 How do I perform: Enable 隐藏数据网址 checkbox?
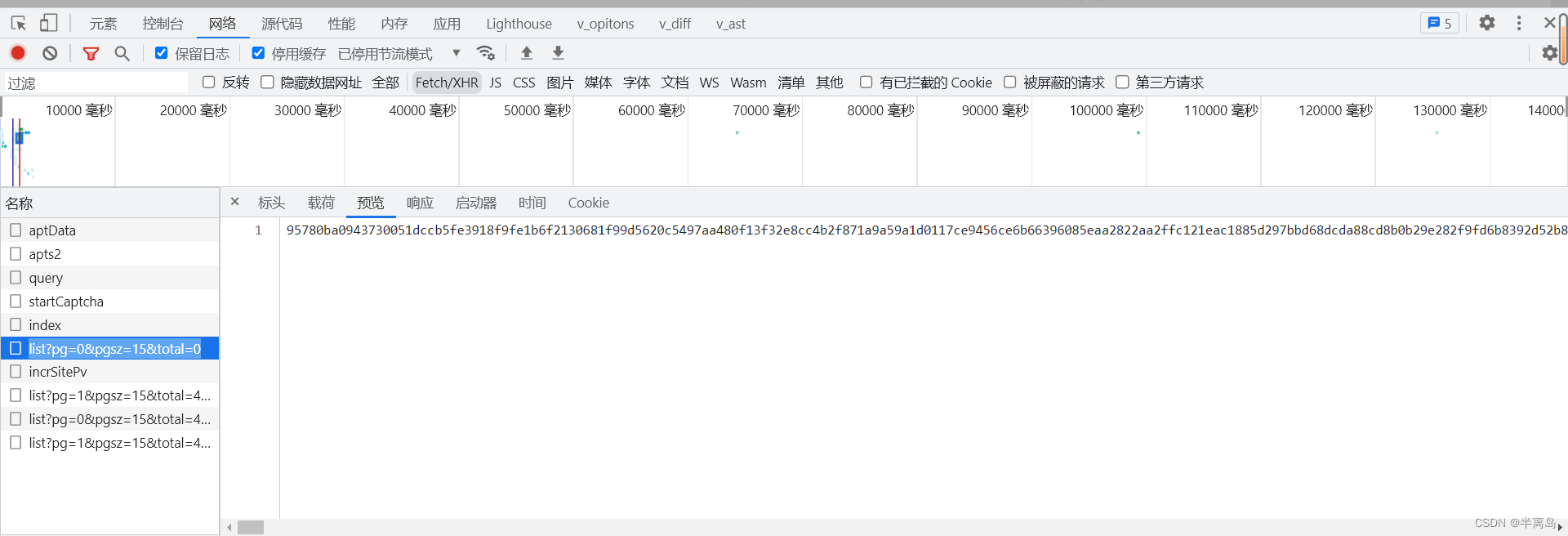tap(267, 82)
